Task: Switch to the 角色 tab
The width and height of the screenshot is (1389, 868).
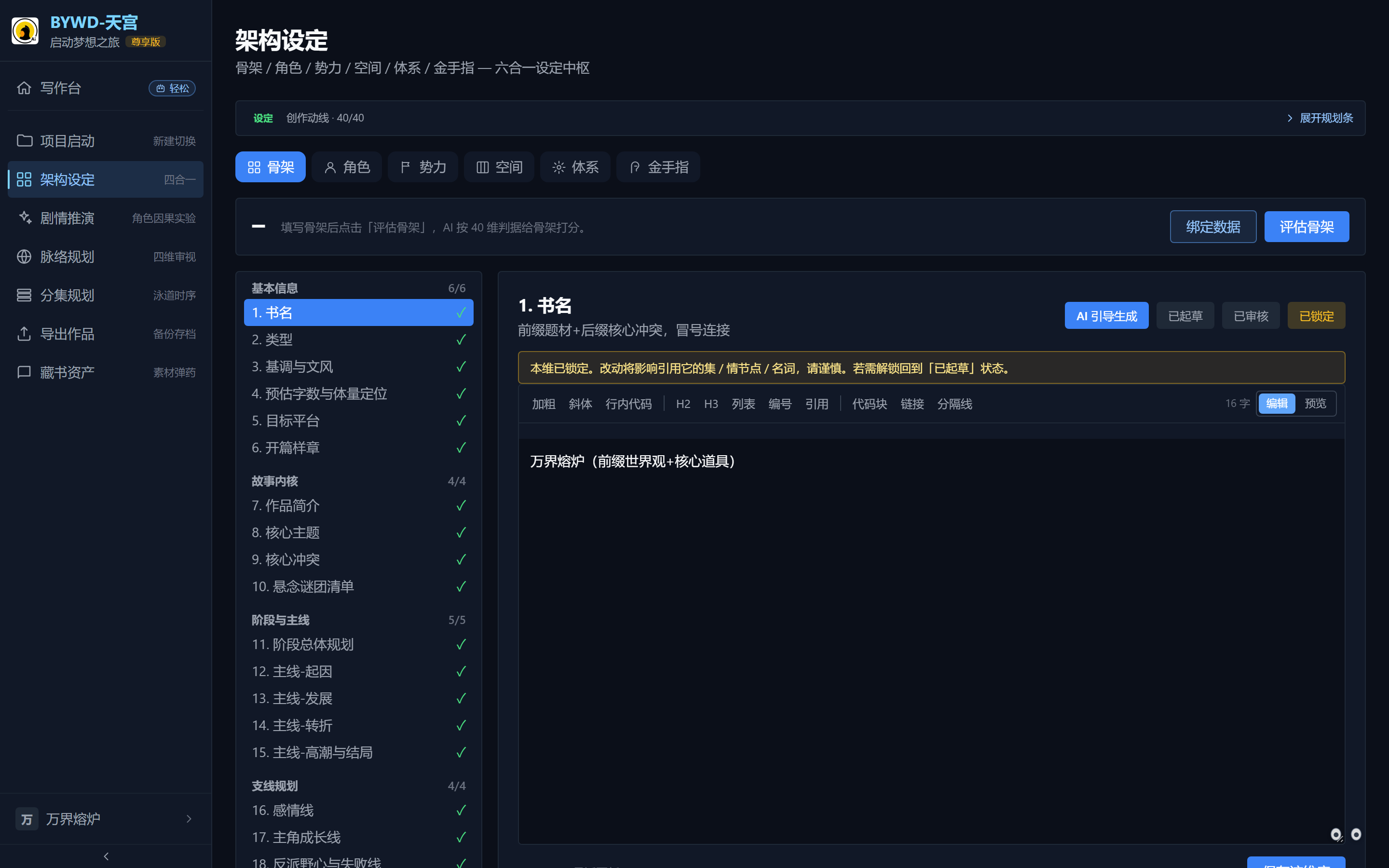Action: click(x=347, y=167)
